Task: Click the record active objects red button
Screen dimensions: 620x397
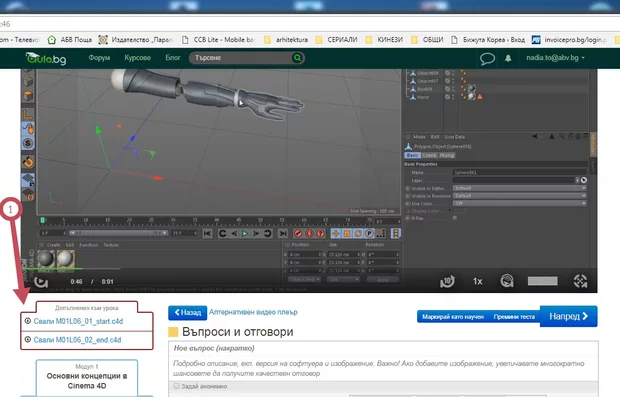Action: click(x=298, y=234)
